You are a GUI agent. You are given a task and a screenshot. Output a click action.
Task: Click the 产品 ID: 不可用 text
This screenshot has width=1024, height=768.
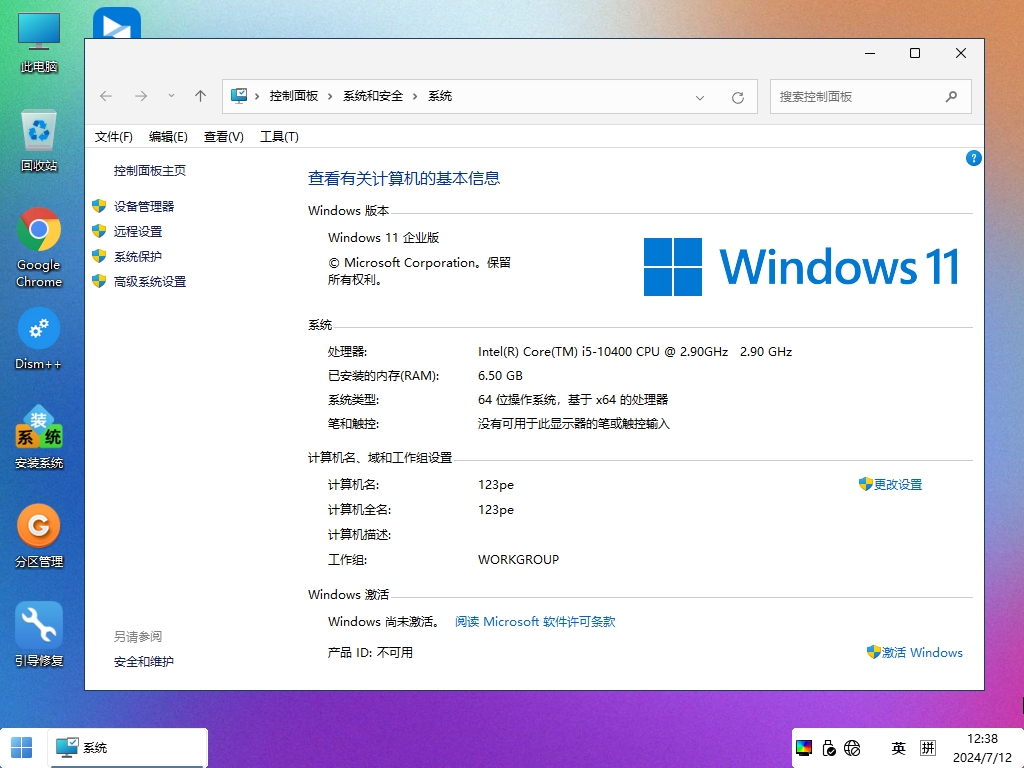370,652
